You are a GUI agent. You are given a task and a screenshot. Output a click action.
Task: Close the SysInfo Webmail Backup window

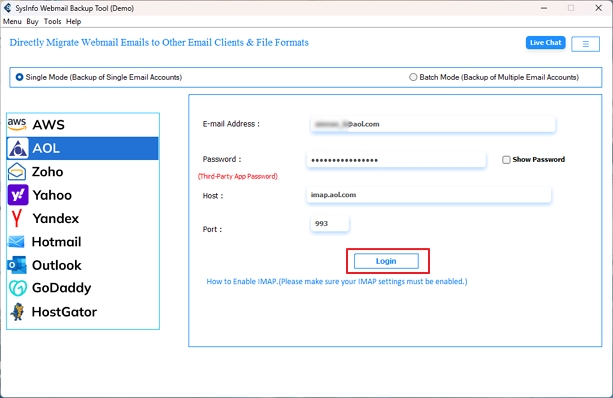tap(598, 8)
